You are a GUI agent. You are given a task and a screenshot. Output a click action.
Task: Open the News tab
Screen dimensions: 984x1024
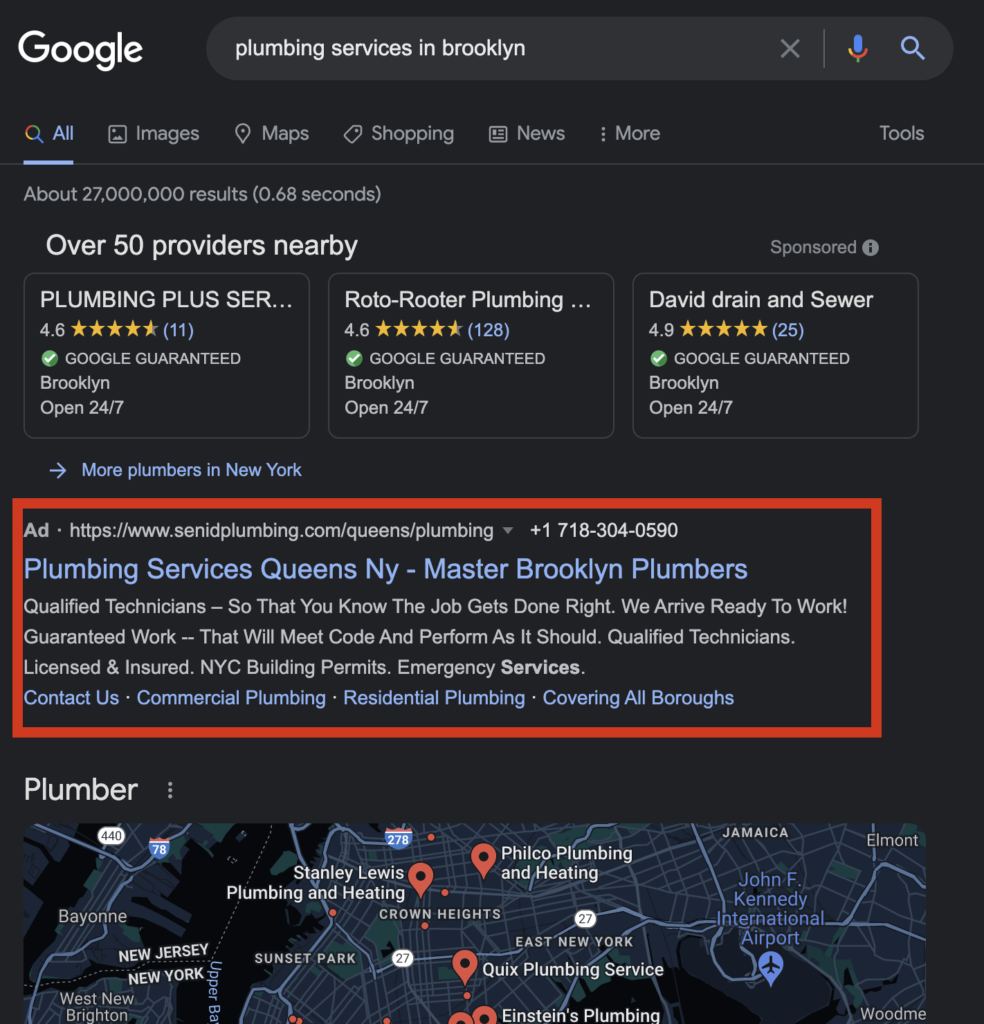(527, 134)
